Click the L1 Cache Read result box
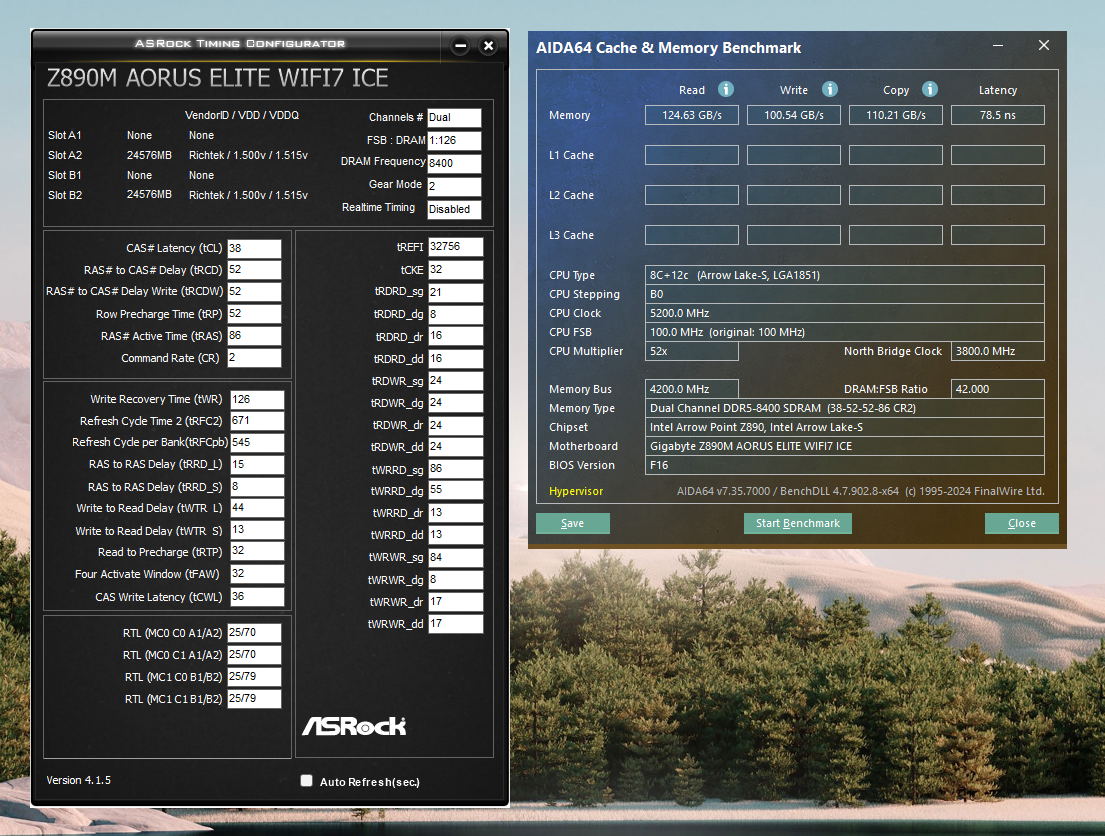Viewport: 1105px width, 836px height. 691,155
